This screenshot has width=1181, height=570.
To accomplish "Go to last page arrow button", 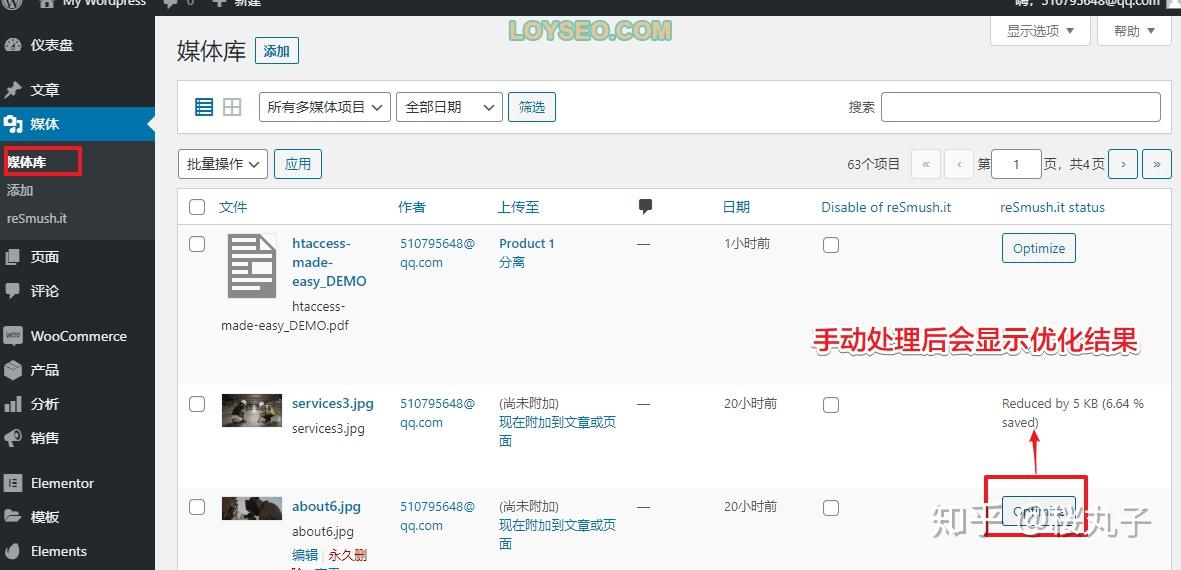I will (1157, 163).
